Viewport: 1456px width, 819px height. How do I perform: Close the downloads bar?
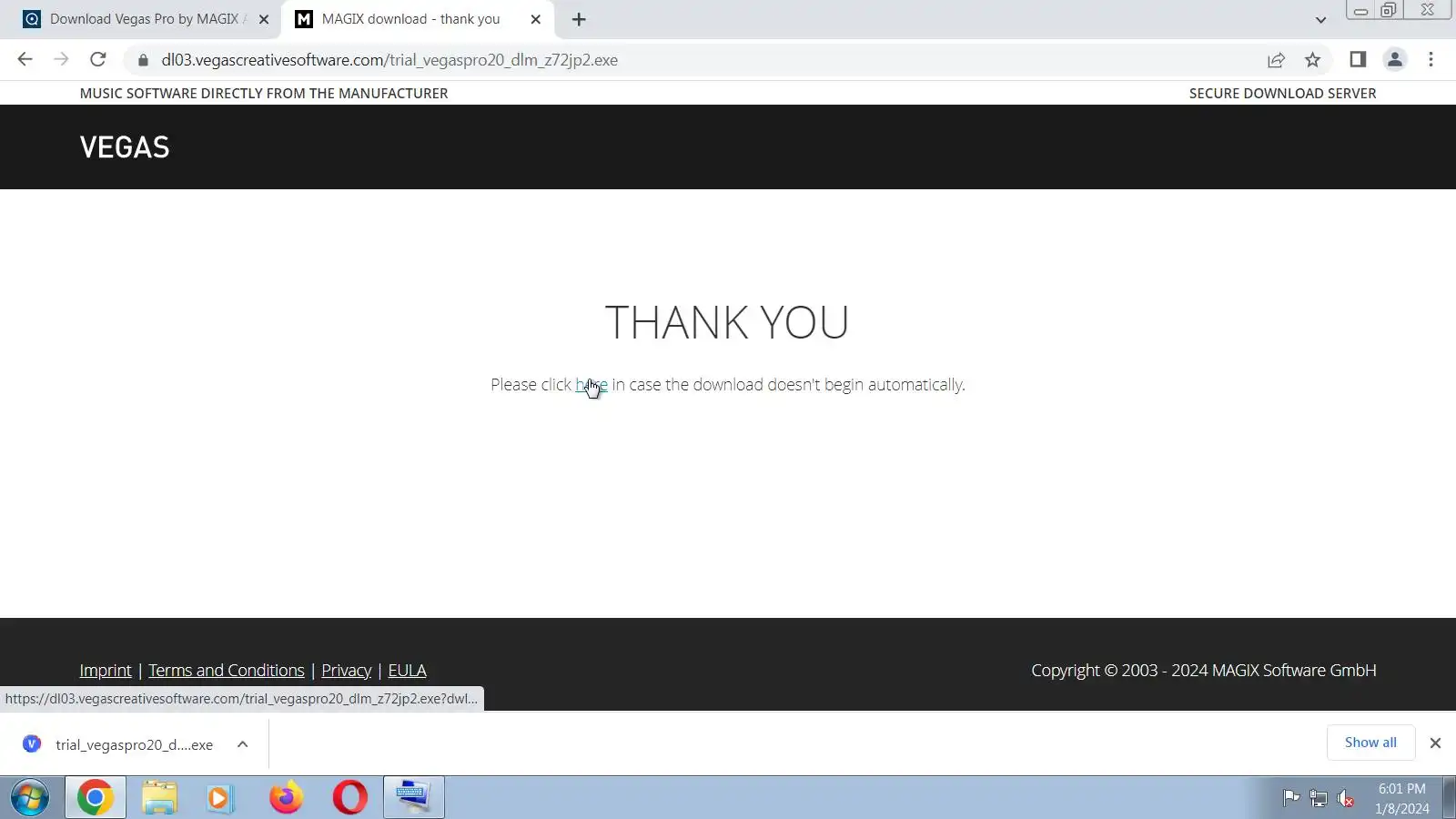coord(1435,743)
